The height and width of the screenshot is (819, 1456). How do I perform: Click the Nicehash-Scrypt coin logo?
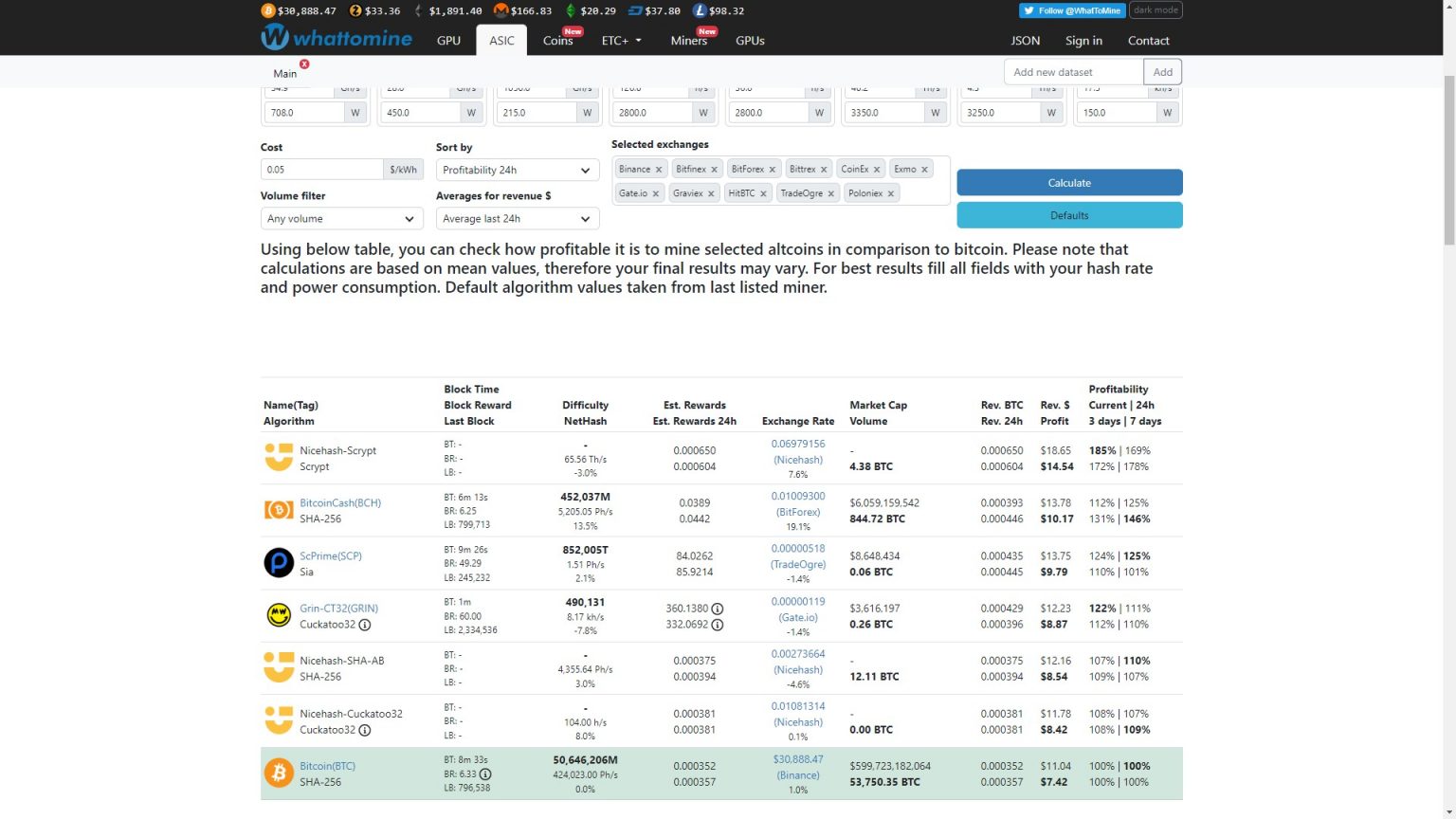point(279,457)
